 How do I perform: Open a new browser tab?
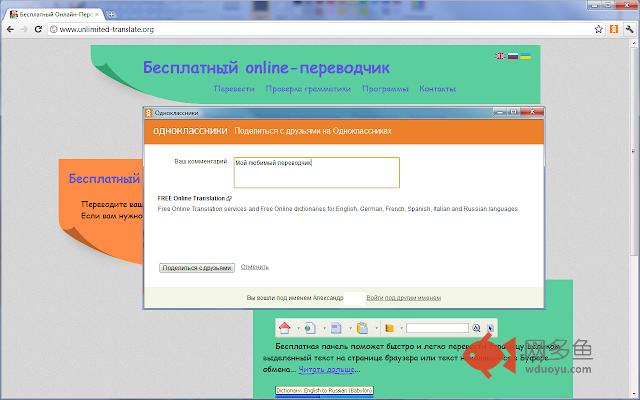click(111, 14)
